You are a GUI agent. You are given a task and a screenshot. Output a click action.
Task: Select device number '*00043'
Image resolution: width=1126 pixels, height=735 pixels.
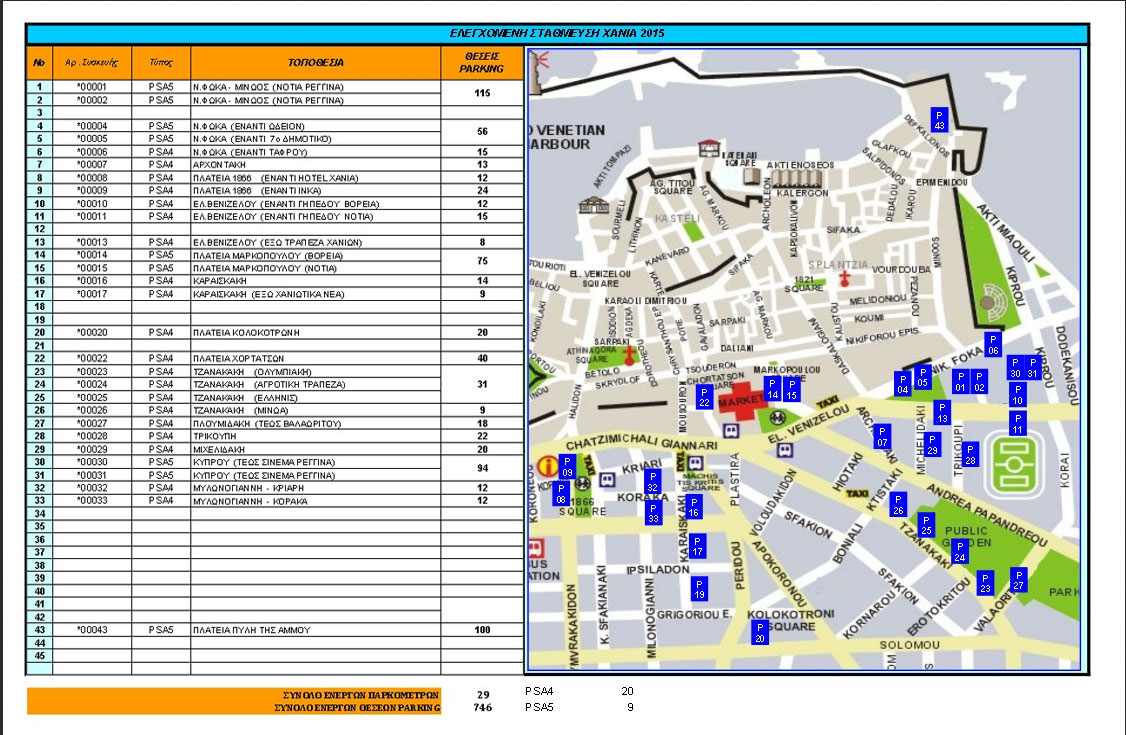point(92,630)
